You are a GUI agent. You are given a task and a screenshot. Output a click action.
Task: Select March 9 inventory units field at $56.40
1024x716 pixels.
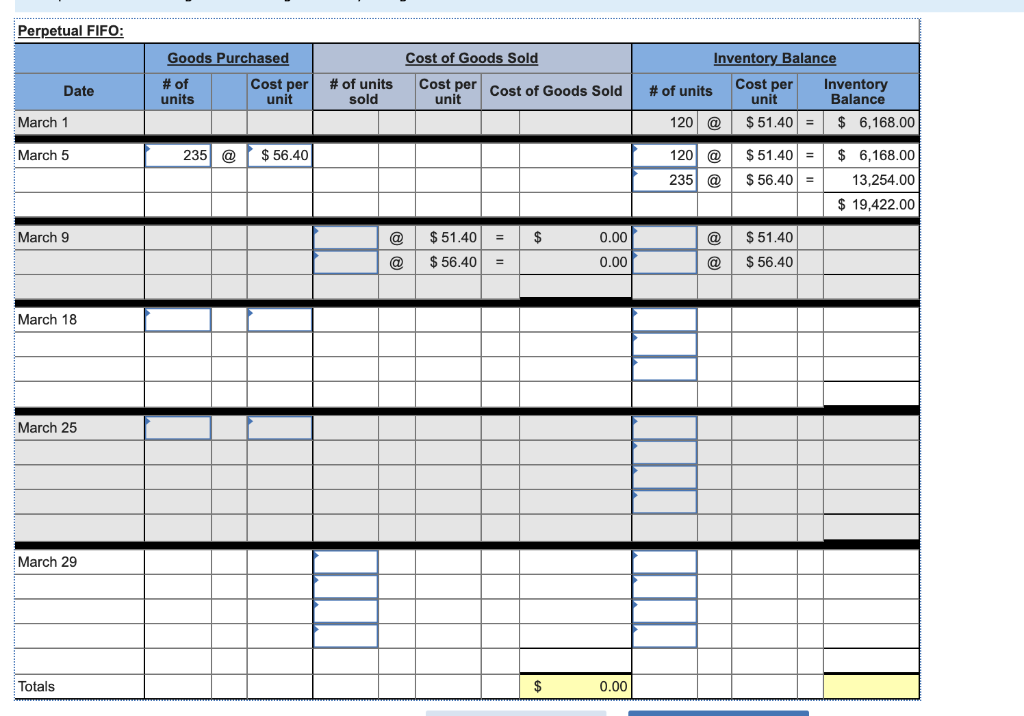[664, 262]
